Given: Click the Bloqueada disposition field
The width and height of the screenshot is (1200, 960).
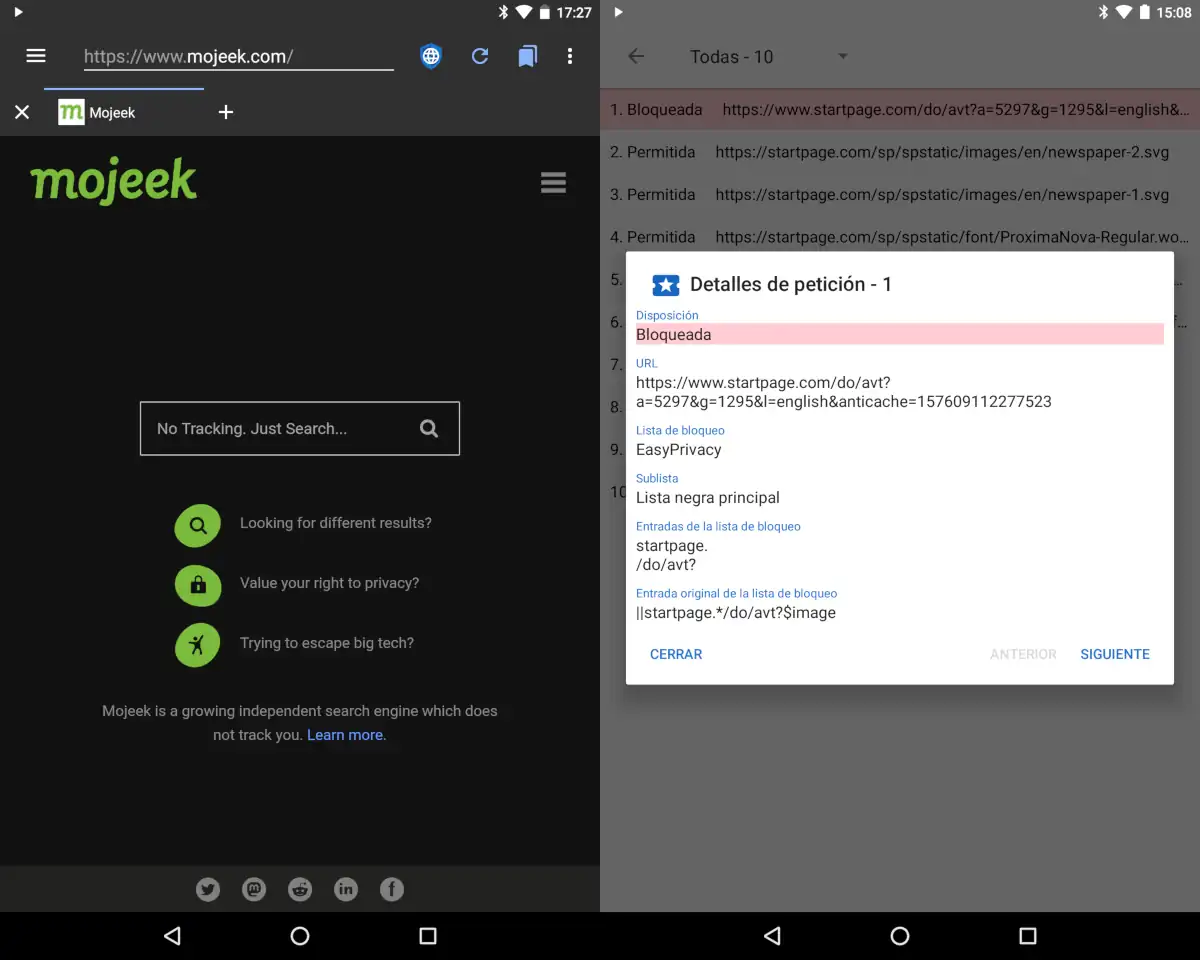Looking at the screenshot, I should point(900,334).
